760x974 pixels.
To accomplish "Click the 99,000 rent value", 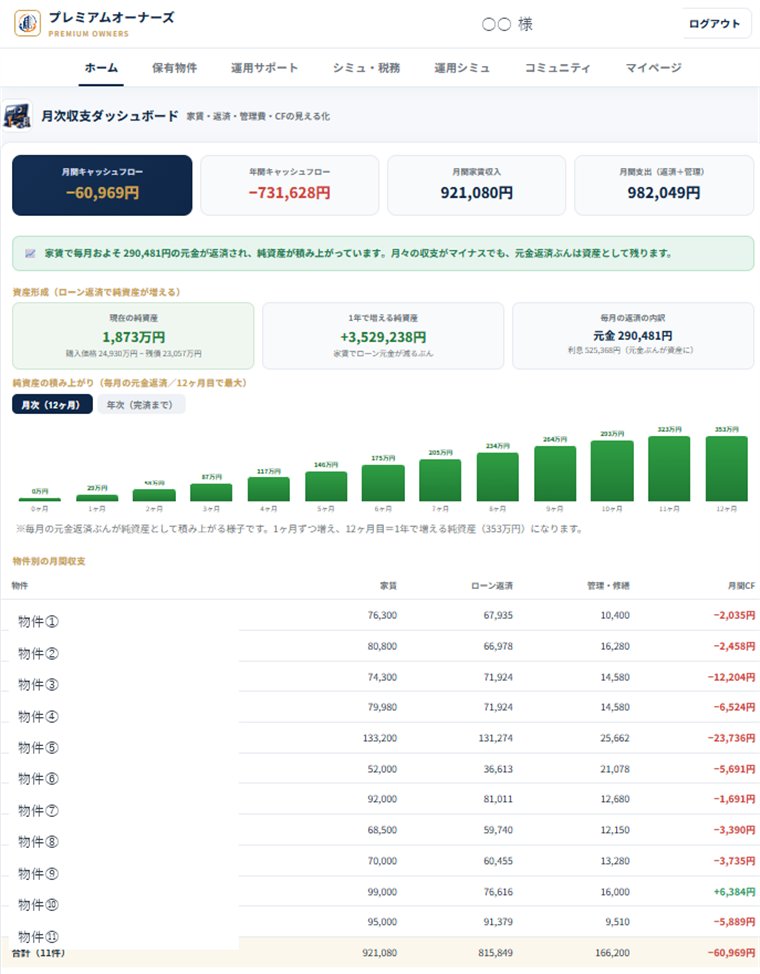I will click(x=382, y=891).
